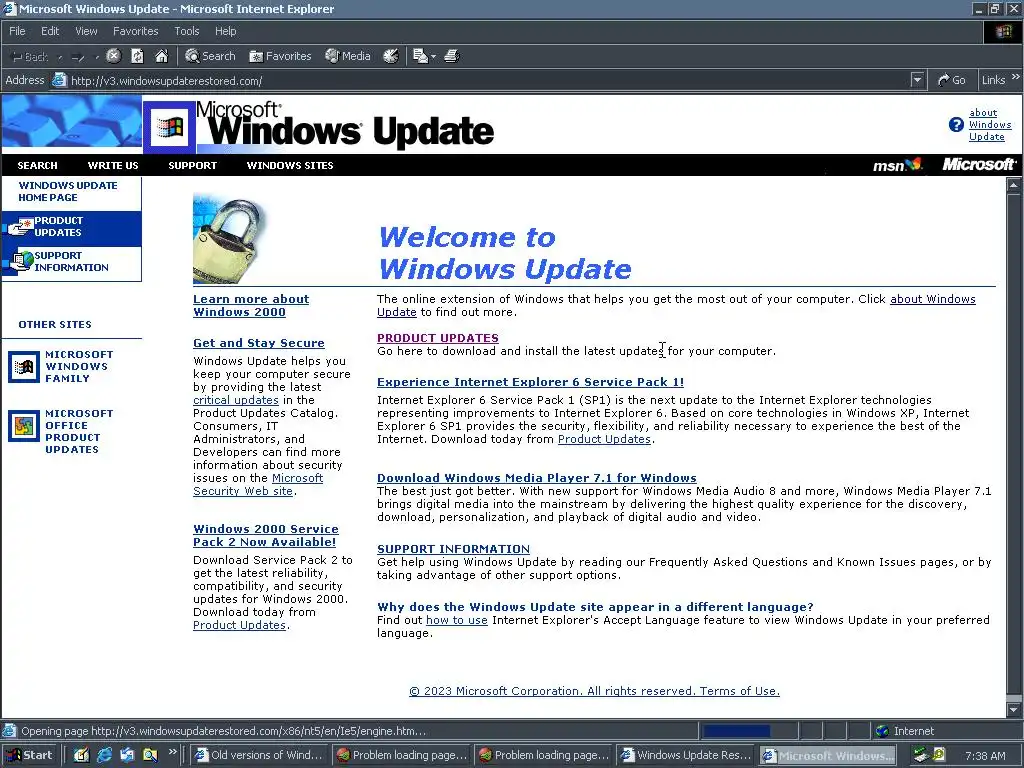Click the page loading progress bar in status bar

point(747,731)
